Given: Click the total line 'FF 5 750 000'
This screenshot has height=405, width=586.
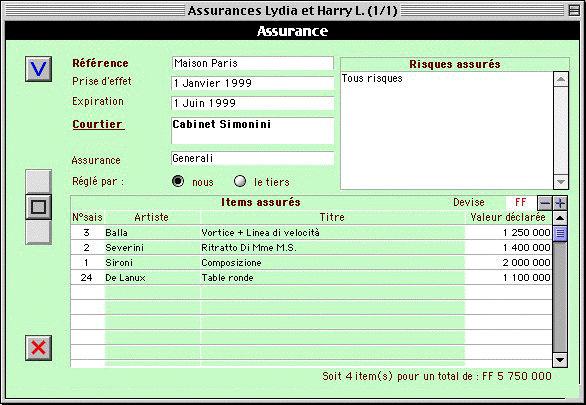Looking at the screenshot, I should pos(517,376).
